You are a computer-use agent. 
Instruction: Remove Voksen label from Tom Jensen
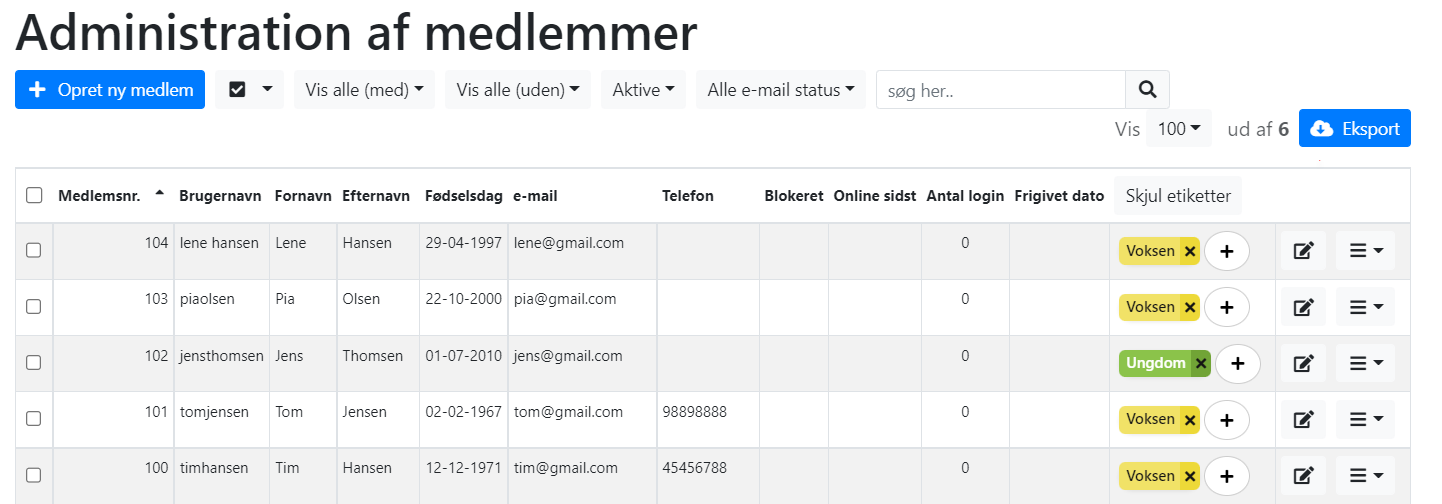(x=1190, y=420)
